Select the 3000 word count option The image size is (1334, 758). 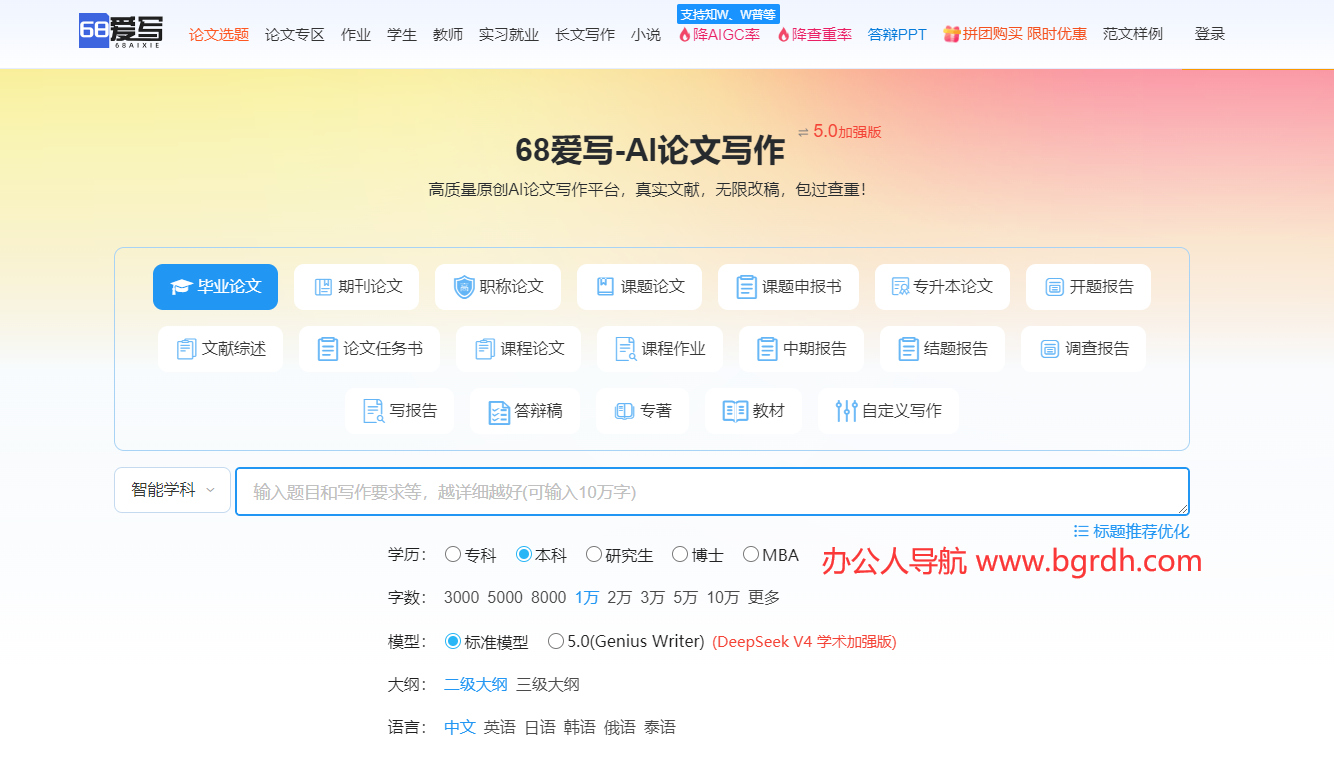click(x=461, y=597)
